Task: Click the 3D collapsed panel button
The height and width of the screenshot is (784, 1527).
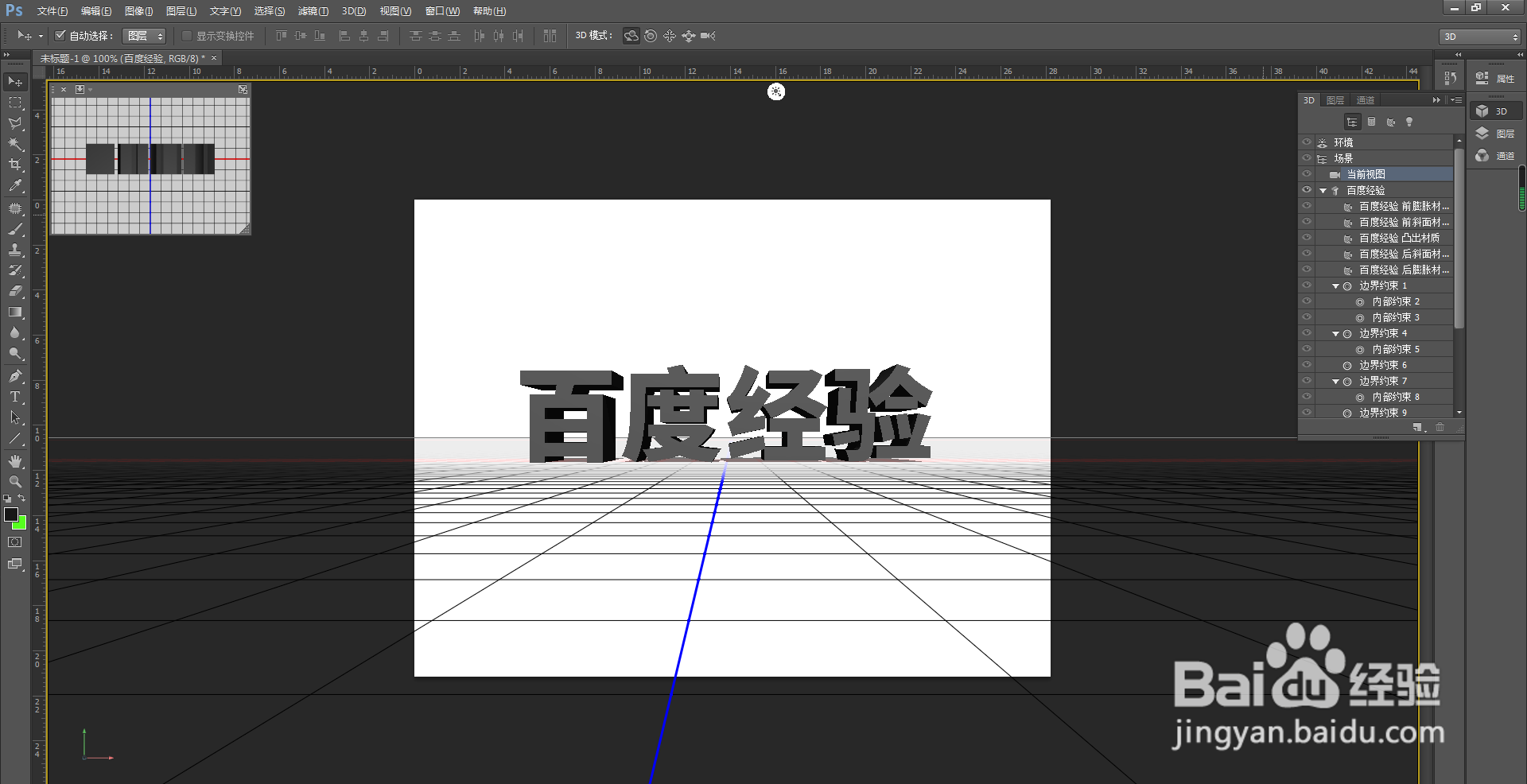Action: pyautogui.click(x=1495, y=111)
